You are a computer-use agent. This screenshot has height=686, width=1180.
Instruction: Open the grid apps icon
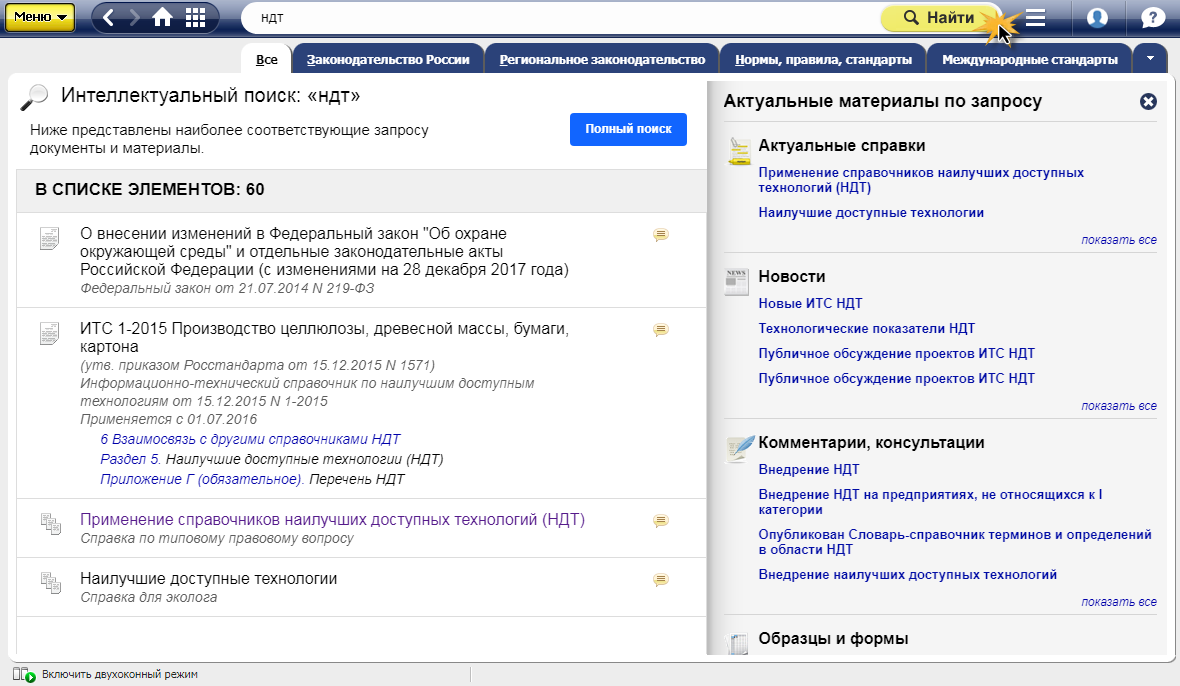(195, 17)
